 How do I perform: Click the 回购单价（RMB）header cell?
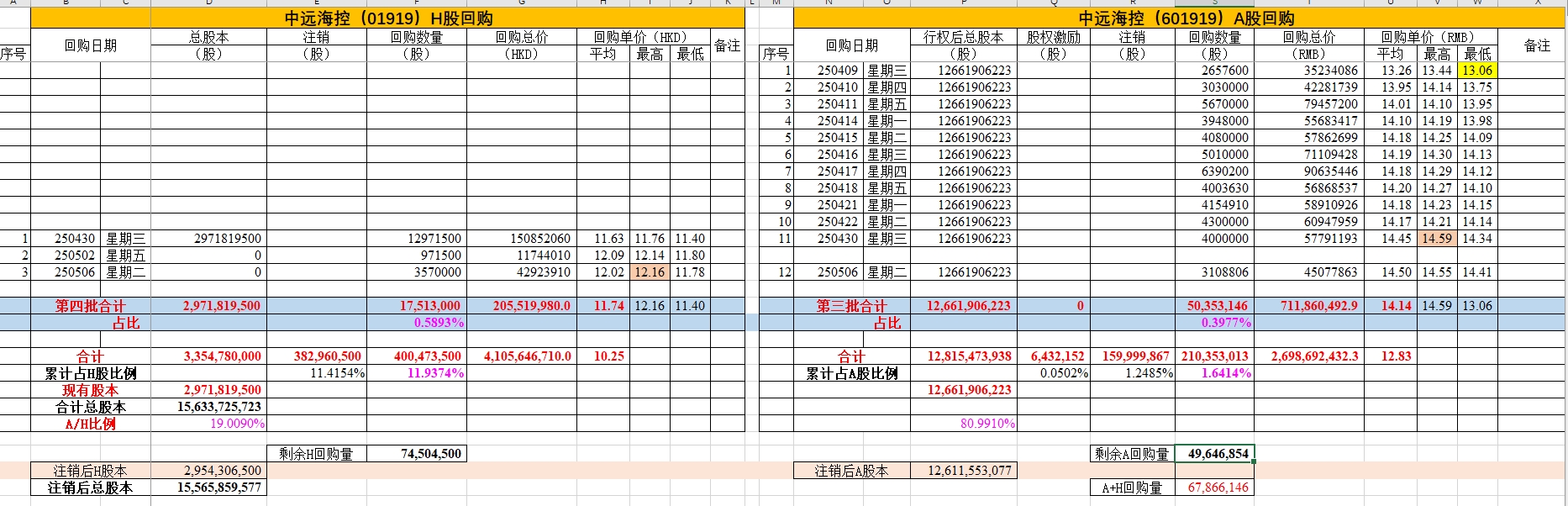[1432, 37]
